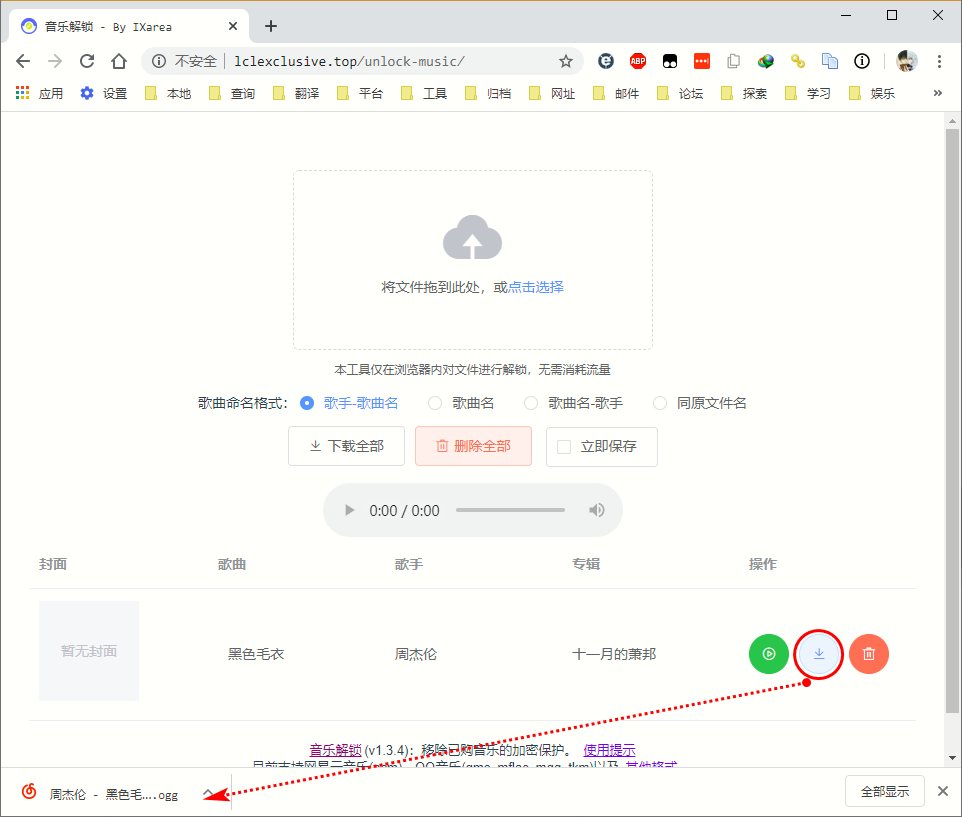Reload the unlock-music page
The width and height of the screenshot is (962, 817).
click(x=87, y=61)
